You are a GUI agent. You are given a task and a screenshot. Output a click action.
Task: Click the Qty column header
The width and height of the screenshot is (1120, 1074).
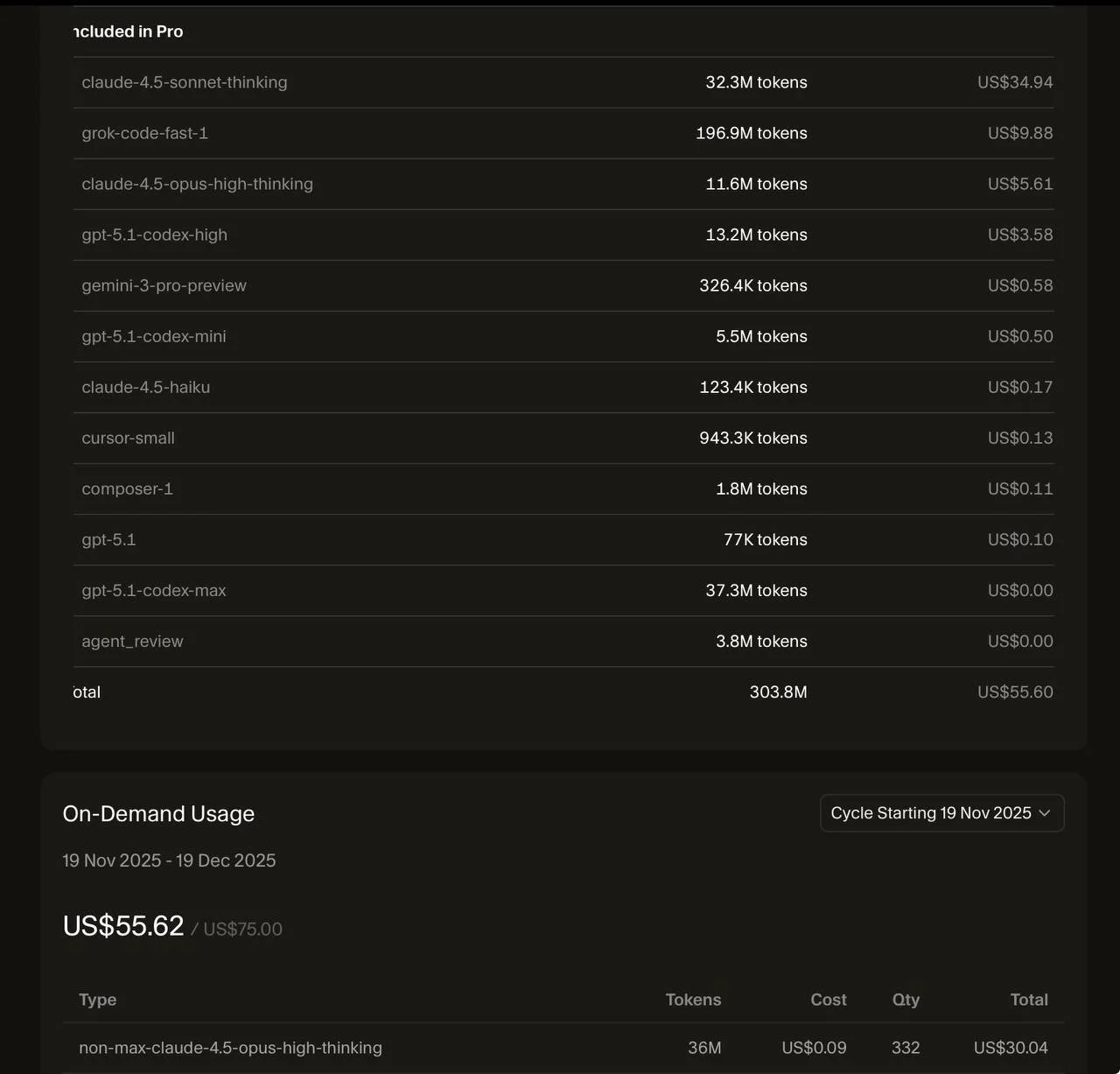(906, 1000)
